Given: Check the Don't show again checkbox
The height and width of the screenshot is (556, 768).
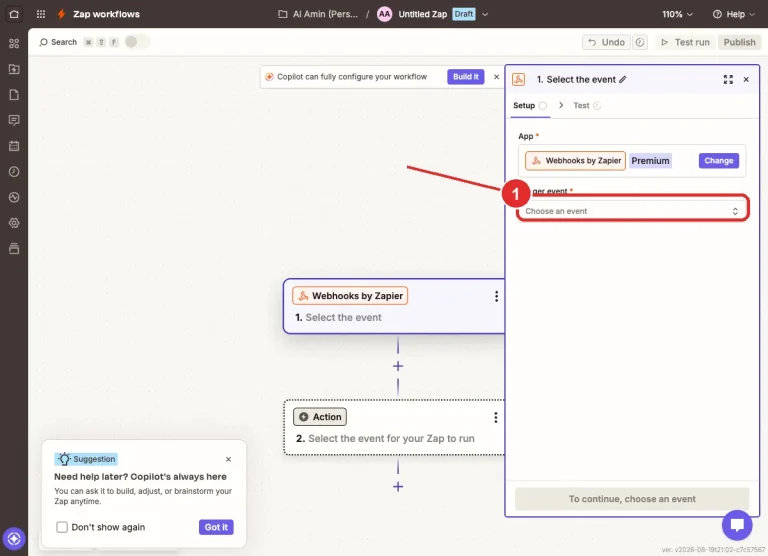Looking at the screenshot, I should [x=62, y=527].
